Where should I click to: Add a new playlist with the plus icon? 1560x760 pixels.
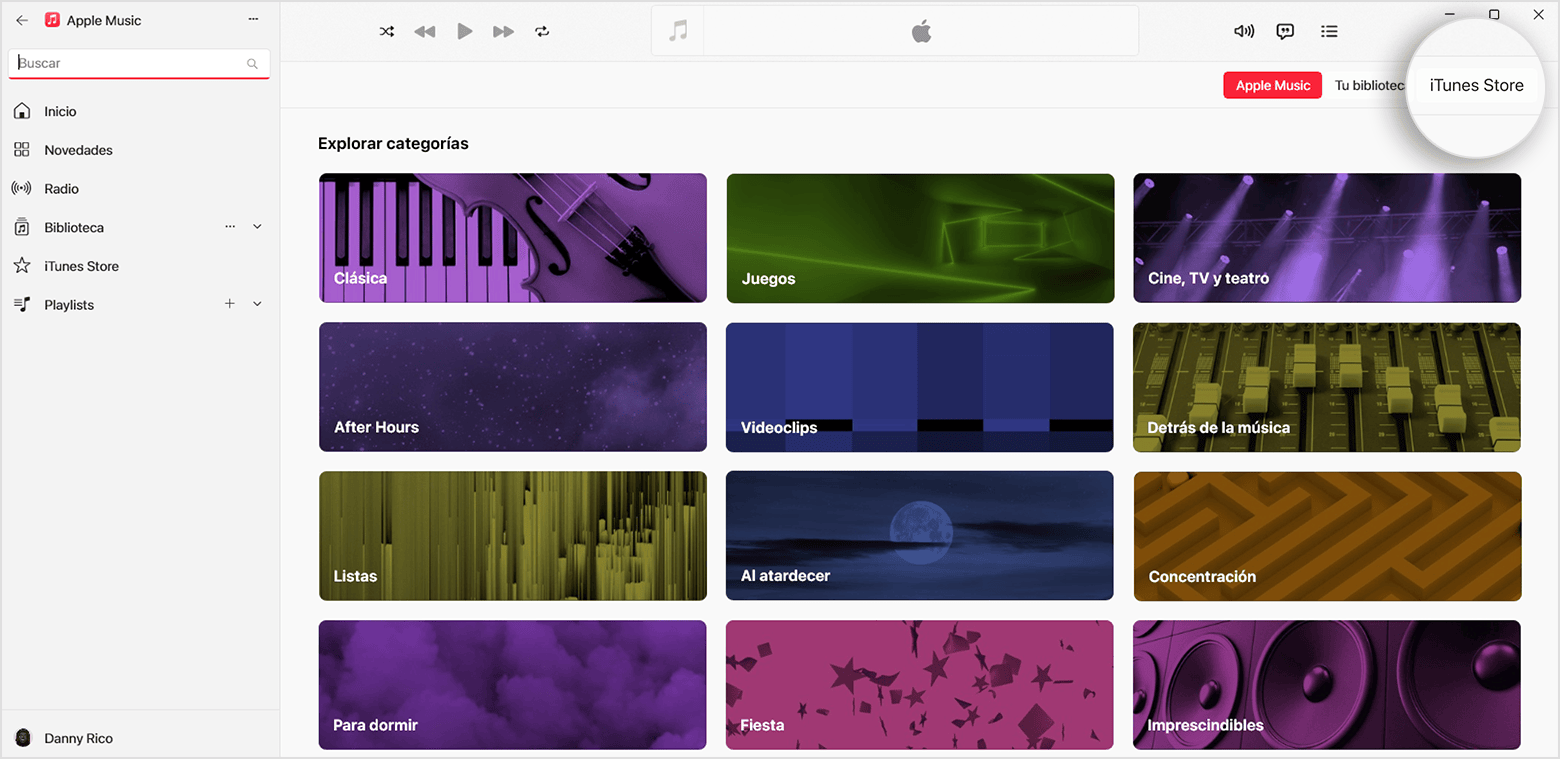point(230,304)
